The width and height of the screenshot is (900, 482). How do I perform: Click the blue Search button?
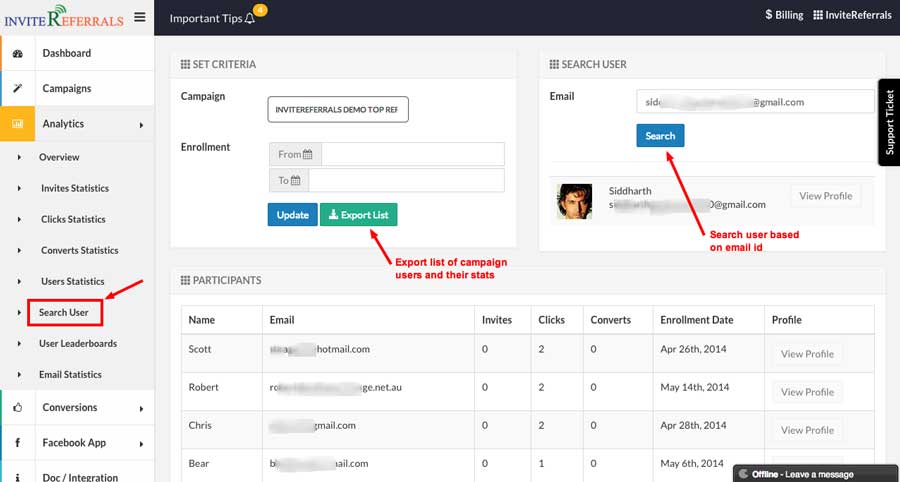(660, 135)
